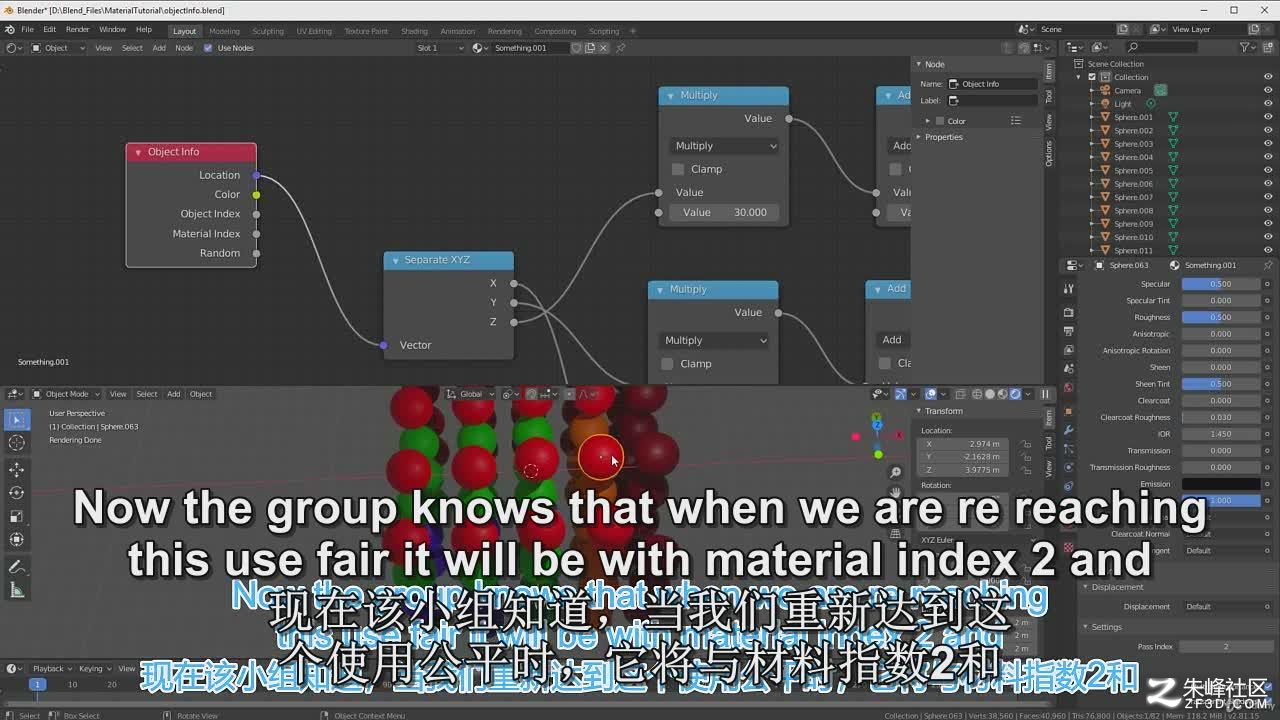Click the viewport zoom magnifier gizmo
The height and width of the screenshot is (720, 1280).
click(x=896, y=472)
